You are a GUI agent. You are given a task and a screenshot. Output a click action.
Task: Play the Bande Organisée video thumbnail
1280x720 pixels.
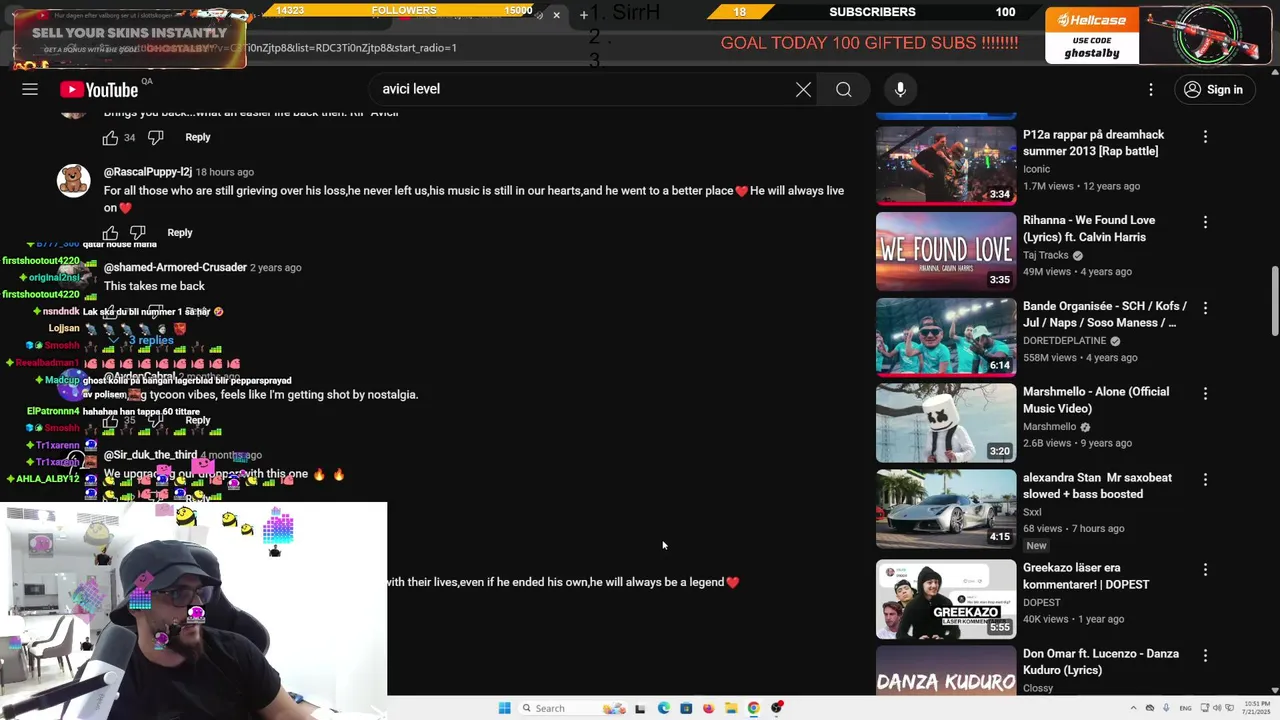pos(946,337)
